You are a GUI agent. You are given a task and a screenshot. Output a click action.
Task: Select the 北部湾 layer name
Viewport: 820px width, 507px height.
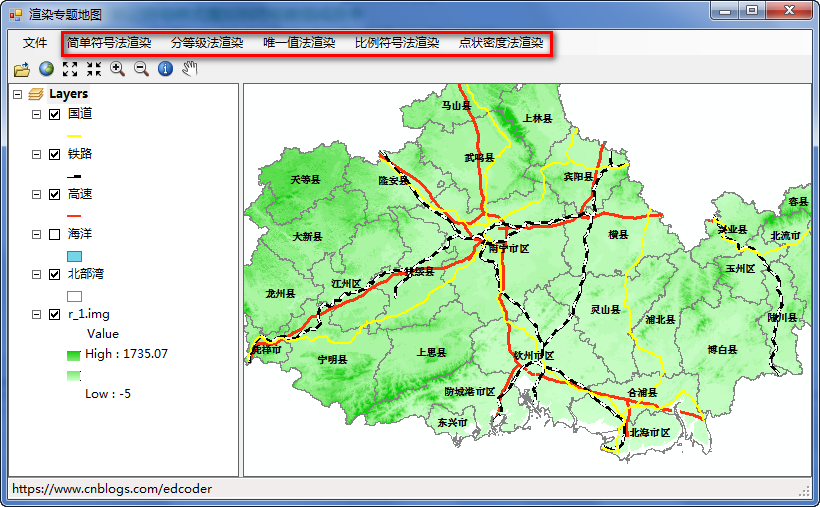[x=86, y=274]
